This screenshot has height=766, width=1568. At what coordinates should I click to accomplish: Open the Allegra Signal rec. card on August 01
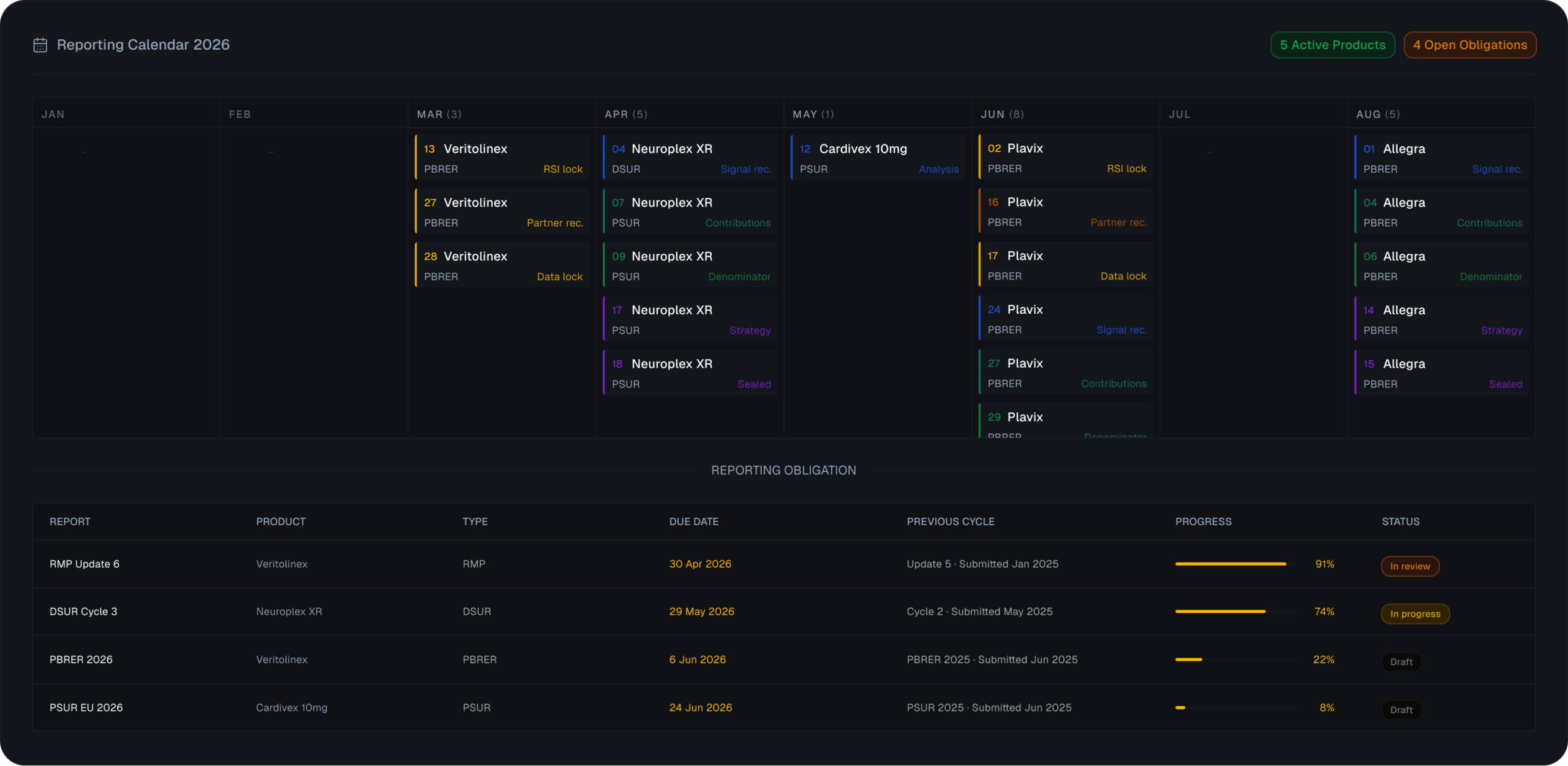[x=1442, y=157]
